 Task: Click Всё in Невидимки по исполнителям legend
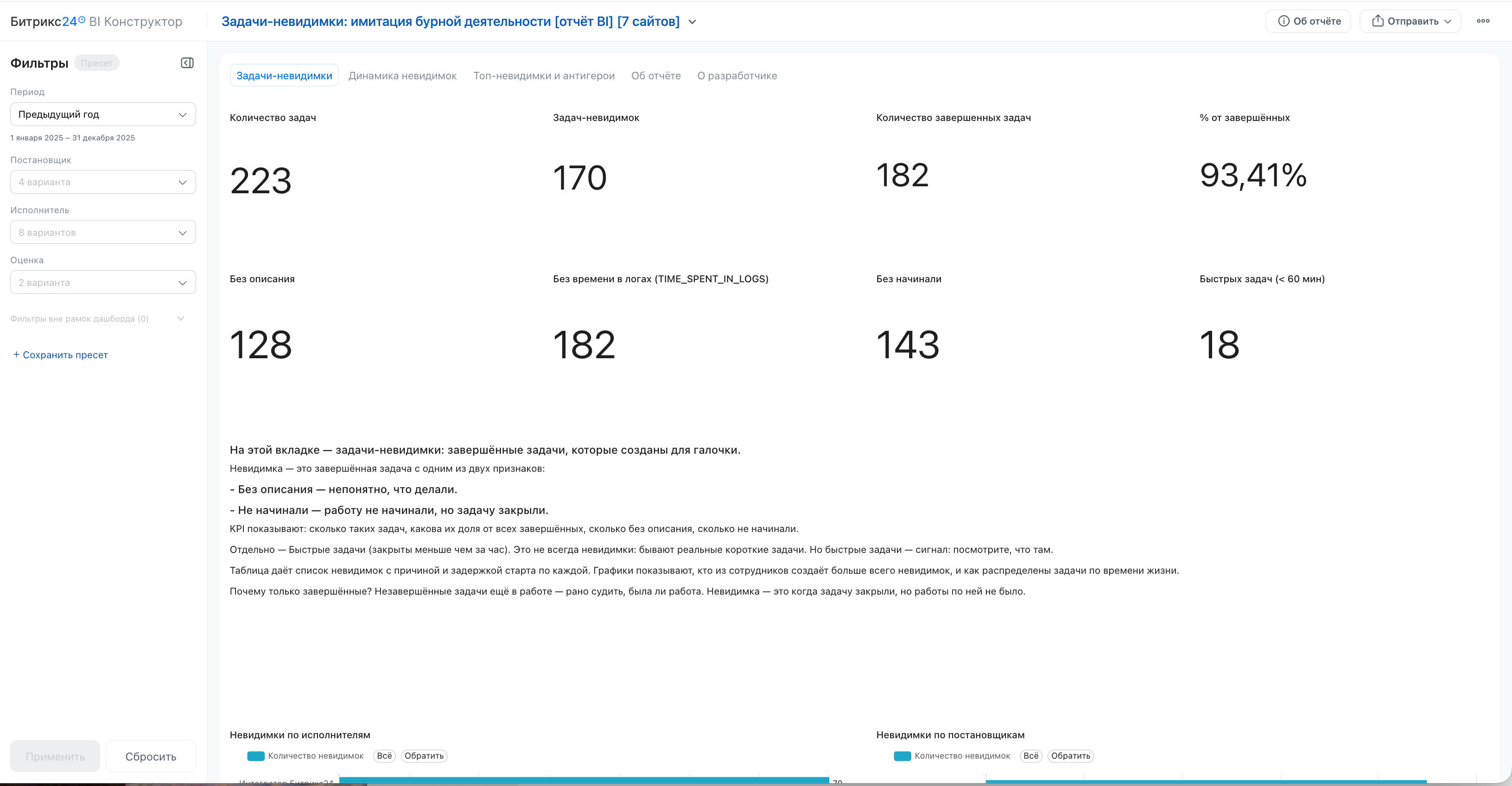pos(384,755)
